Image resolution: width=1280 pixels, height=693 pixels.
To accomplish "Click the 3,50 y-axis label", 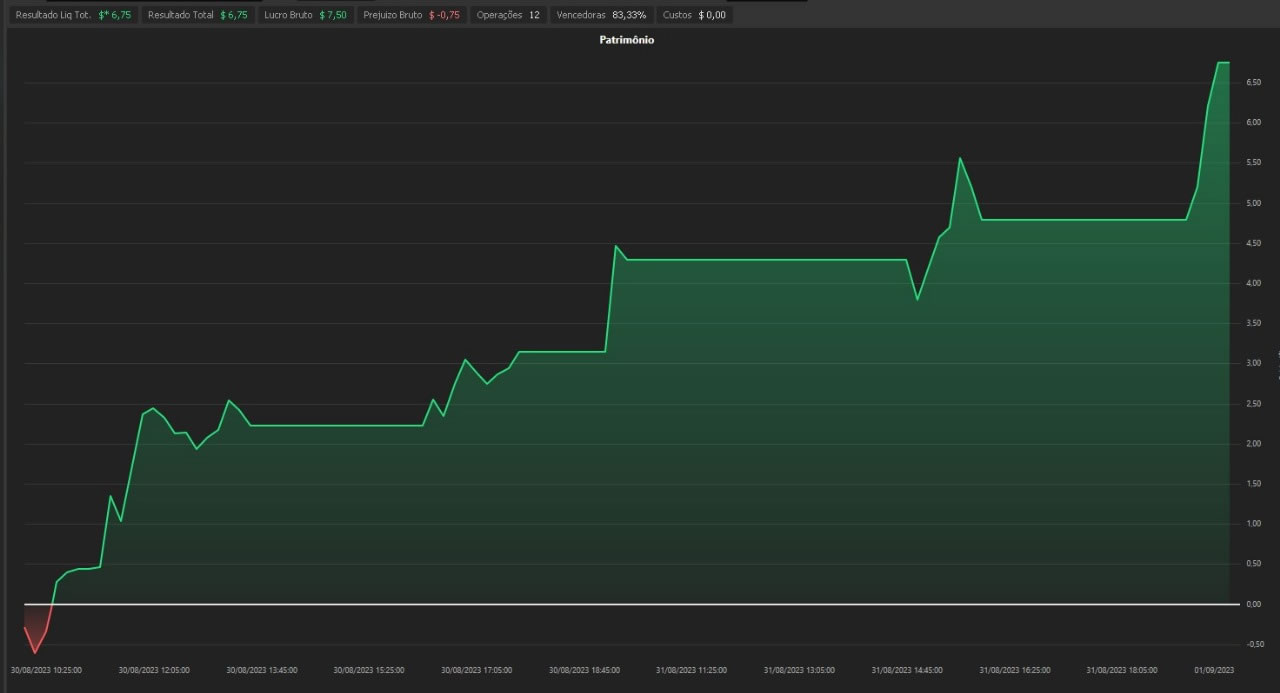I will click(1254, 323).
